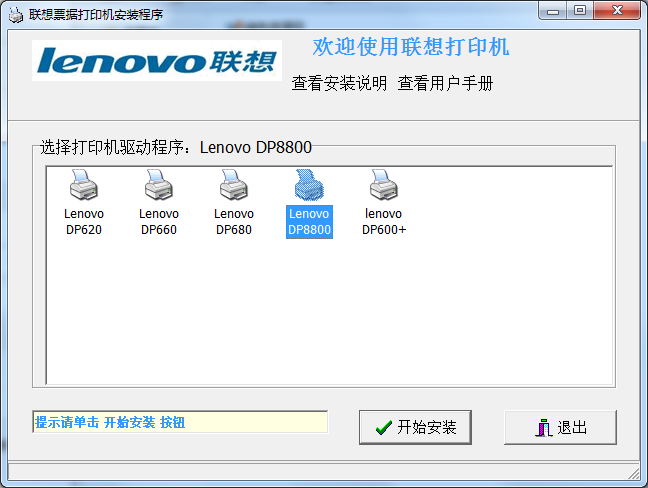Click the 欢迎使用联想打印机 welcome heading
Screen dimensions: 648x488
tap(411, 46)
